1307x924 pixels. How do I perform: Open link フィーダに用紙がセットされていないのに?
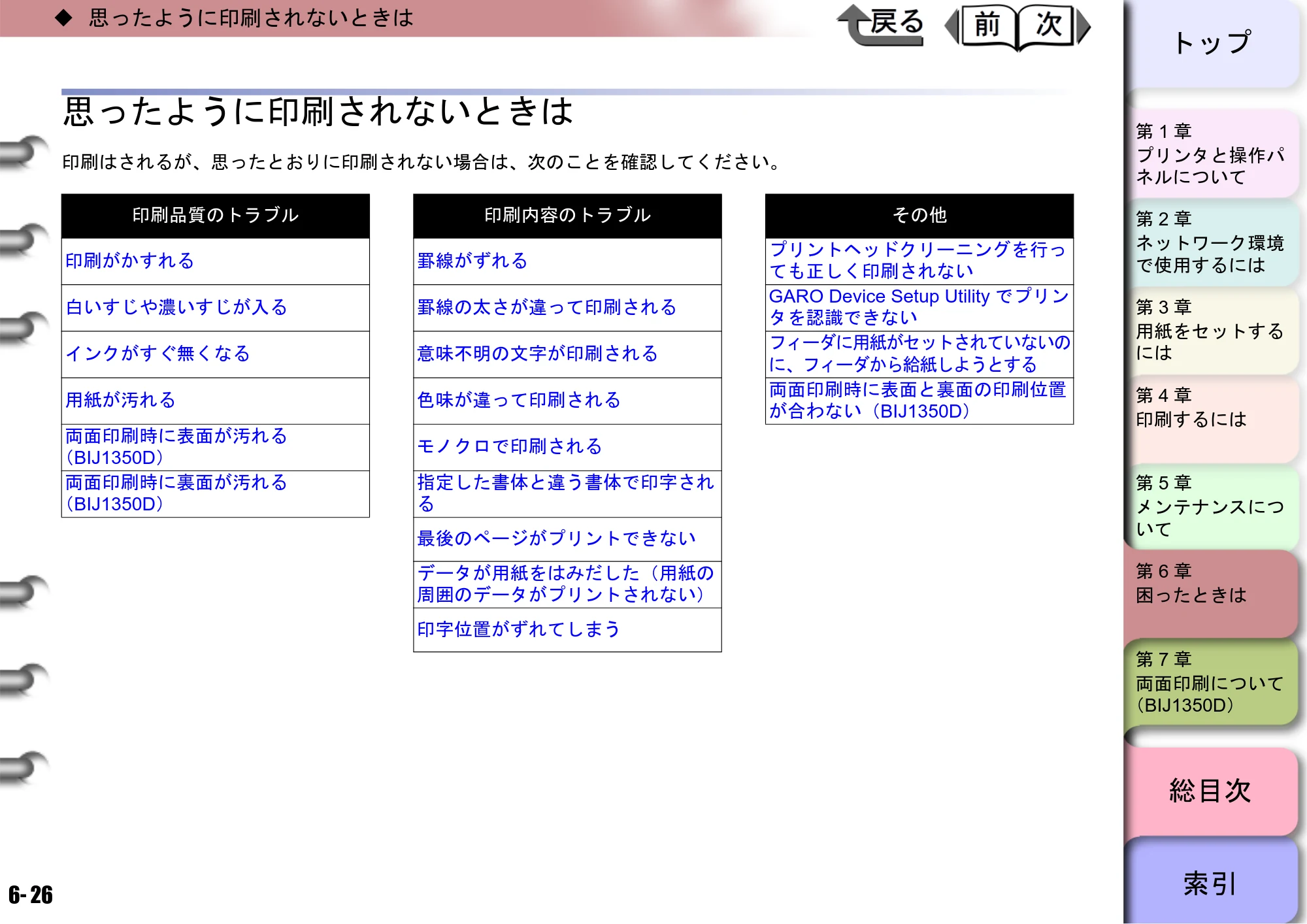(920, 354)
